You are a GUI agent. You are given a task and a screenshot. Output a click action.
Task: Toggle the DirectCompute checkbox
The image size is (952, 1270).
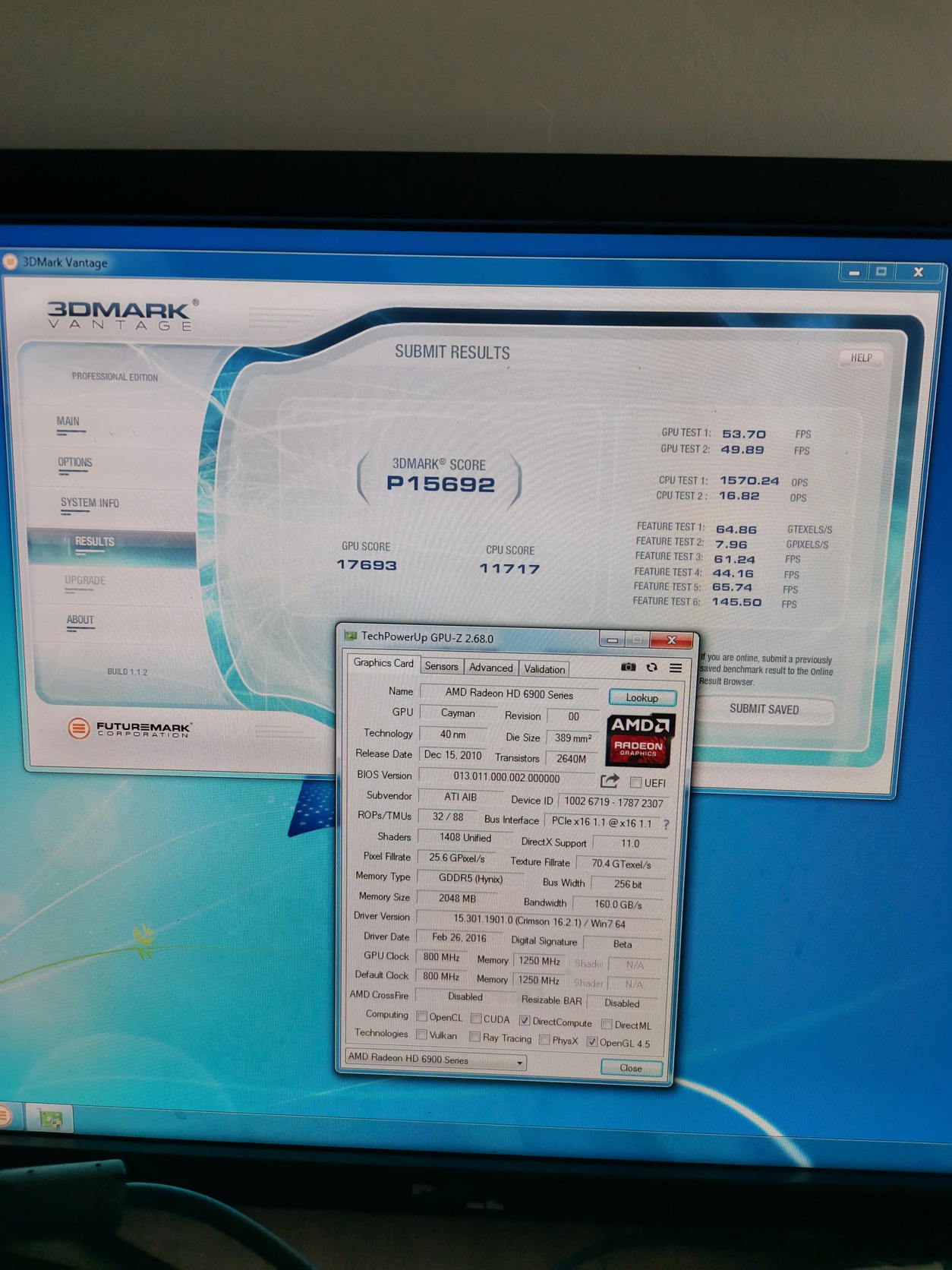tap(525, 1020)
